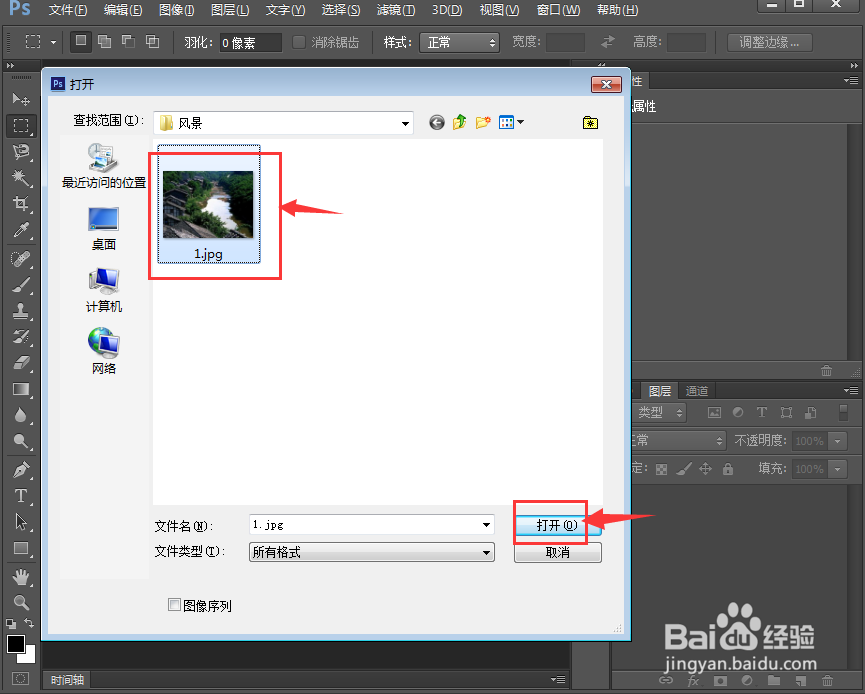Select the Brush tool
The image size is (865, 694).
21,285
